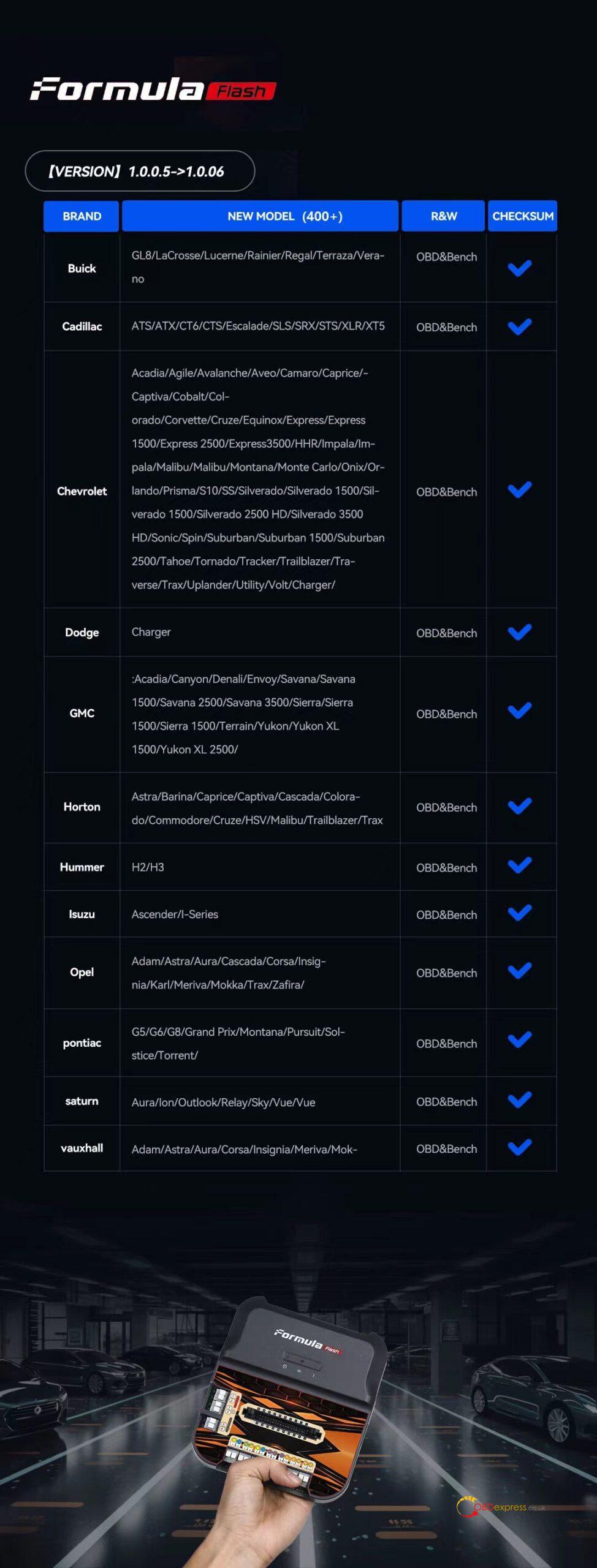Click the pontiac row OBD&Bench cell

click(x=446, y=1044)
